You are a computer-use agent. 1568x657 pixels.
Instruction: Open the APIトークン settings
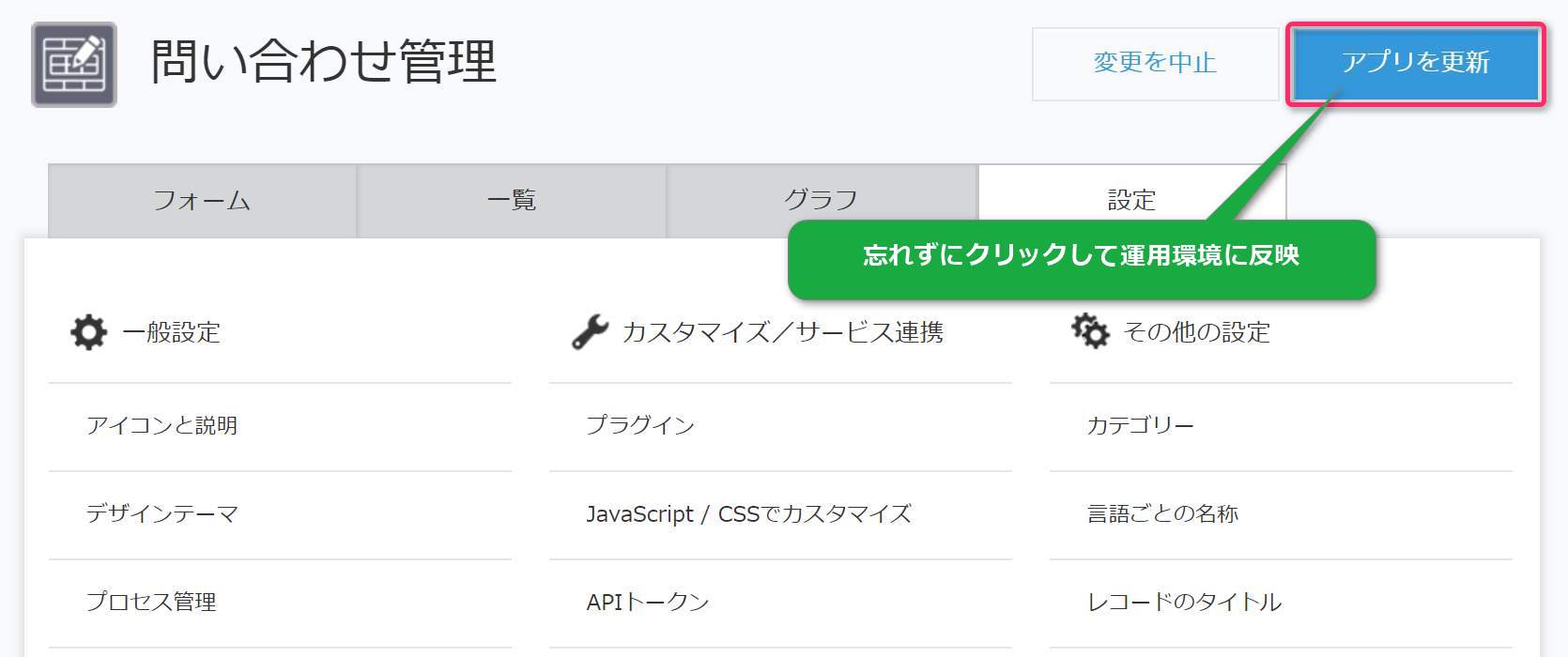pos(648,603)
